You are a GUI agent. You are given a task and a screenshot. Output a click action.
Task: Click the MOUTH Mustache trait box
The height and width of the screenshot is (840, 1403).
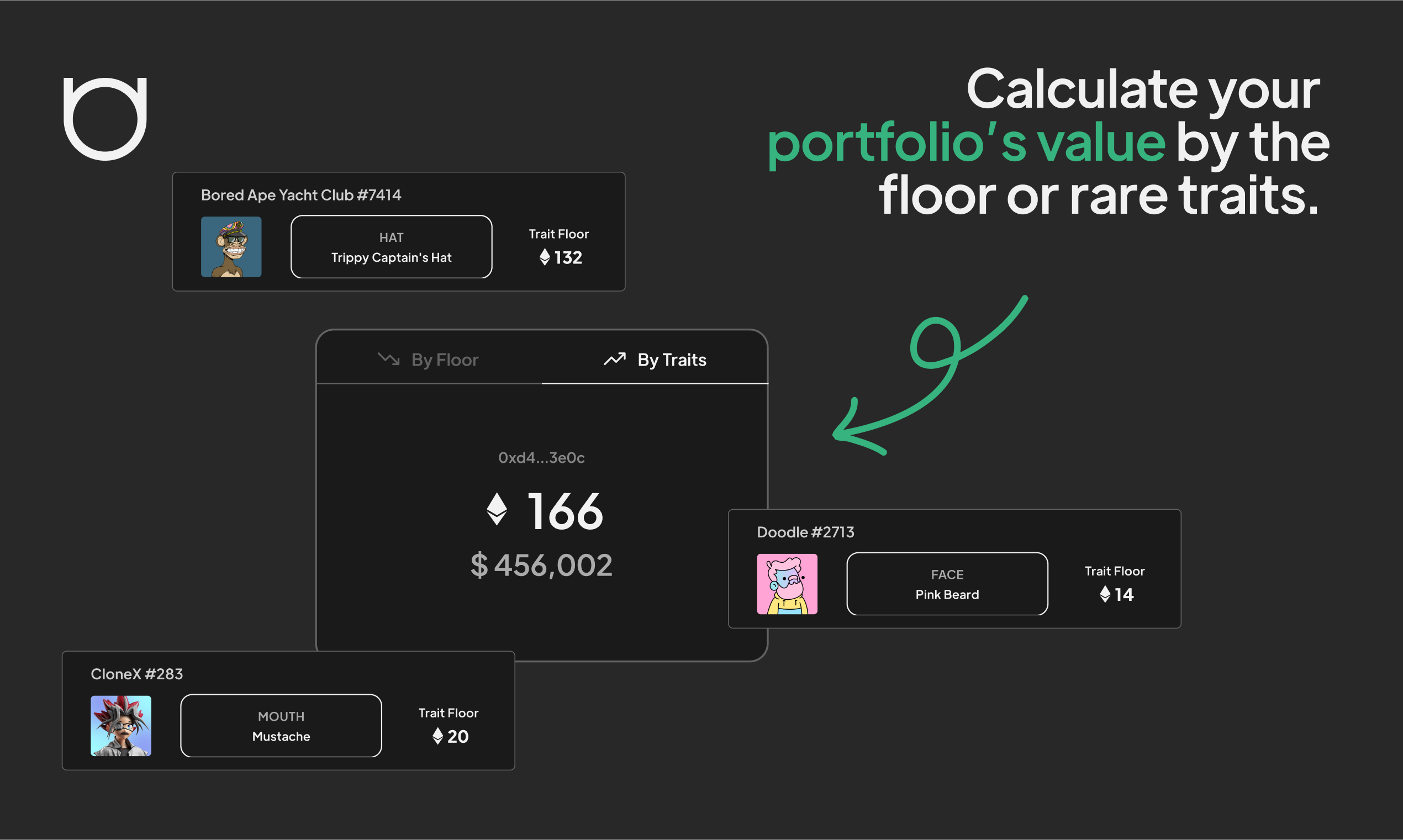(x=281, y=726)
